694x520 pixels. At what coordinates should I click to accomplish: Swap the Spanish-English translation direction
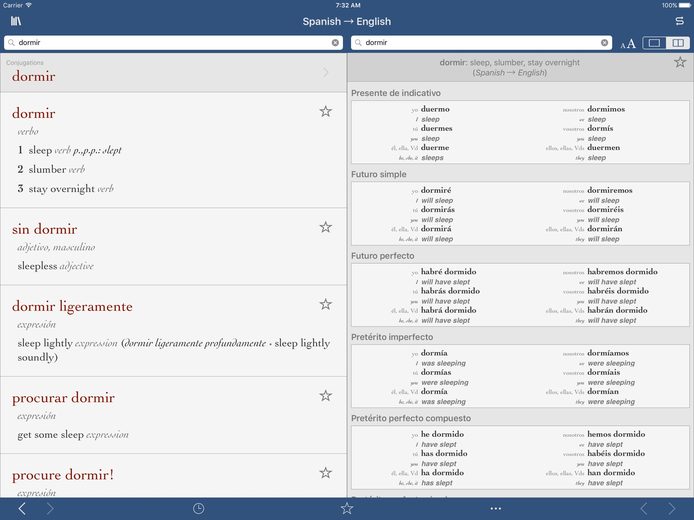[x=679, y=21]
